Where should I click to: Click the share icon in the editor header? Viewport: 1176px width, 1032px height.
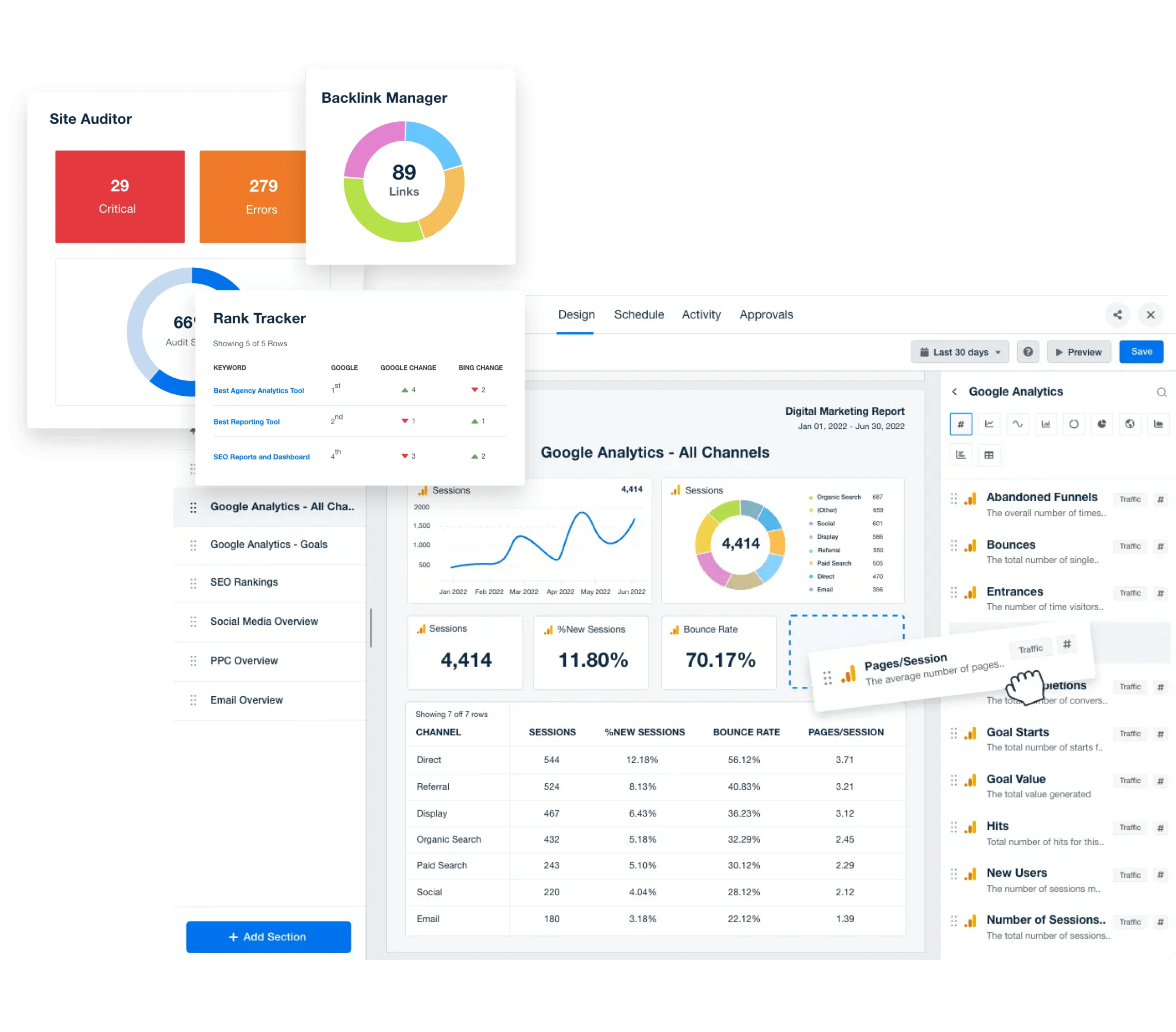[1117, 315]
